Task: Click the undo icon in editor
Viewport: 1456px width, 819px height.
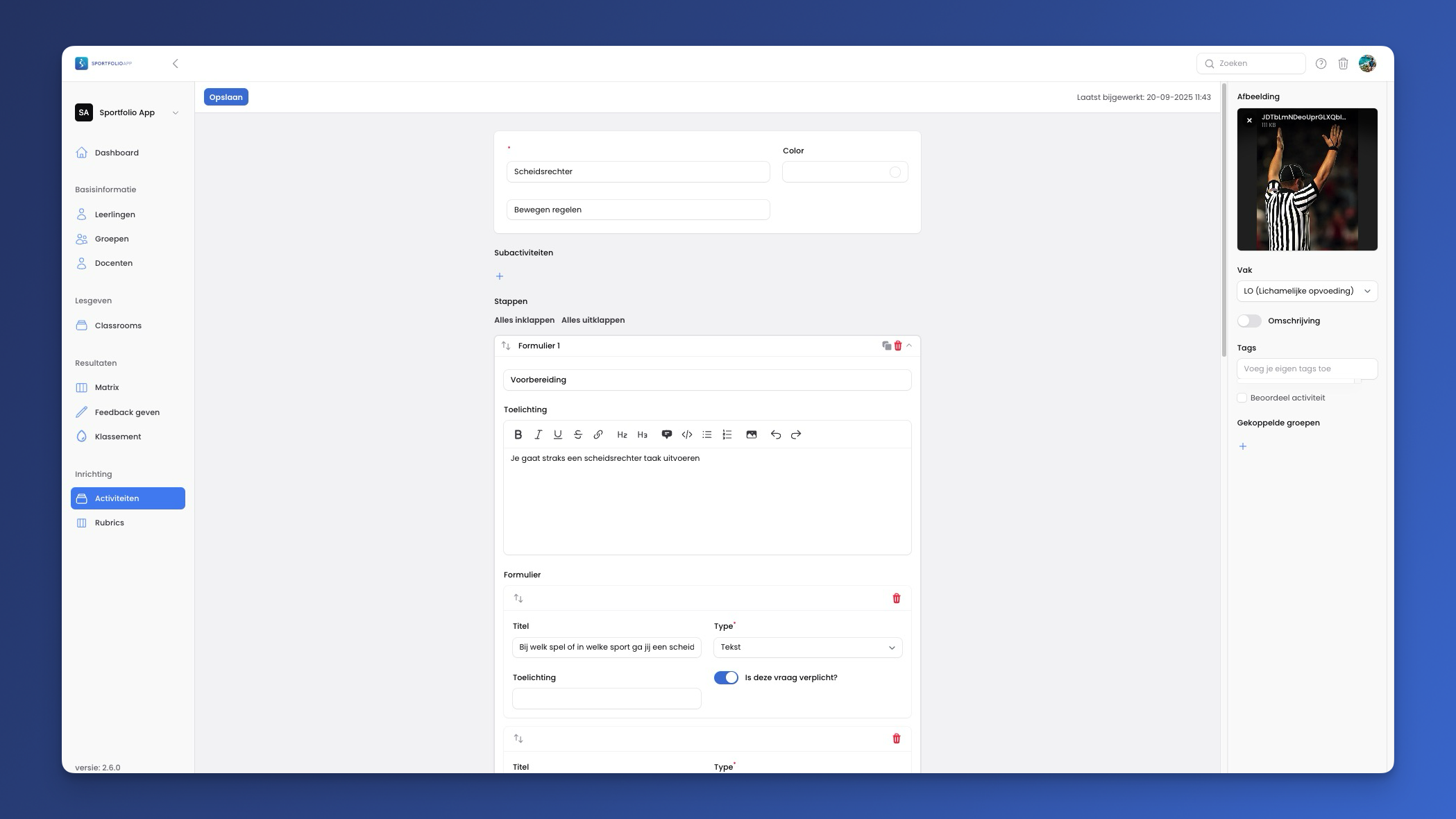Action: [x=775, y=434]
